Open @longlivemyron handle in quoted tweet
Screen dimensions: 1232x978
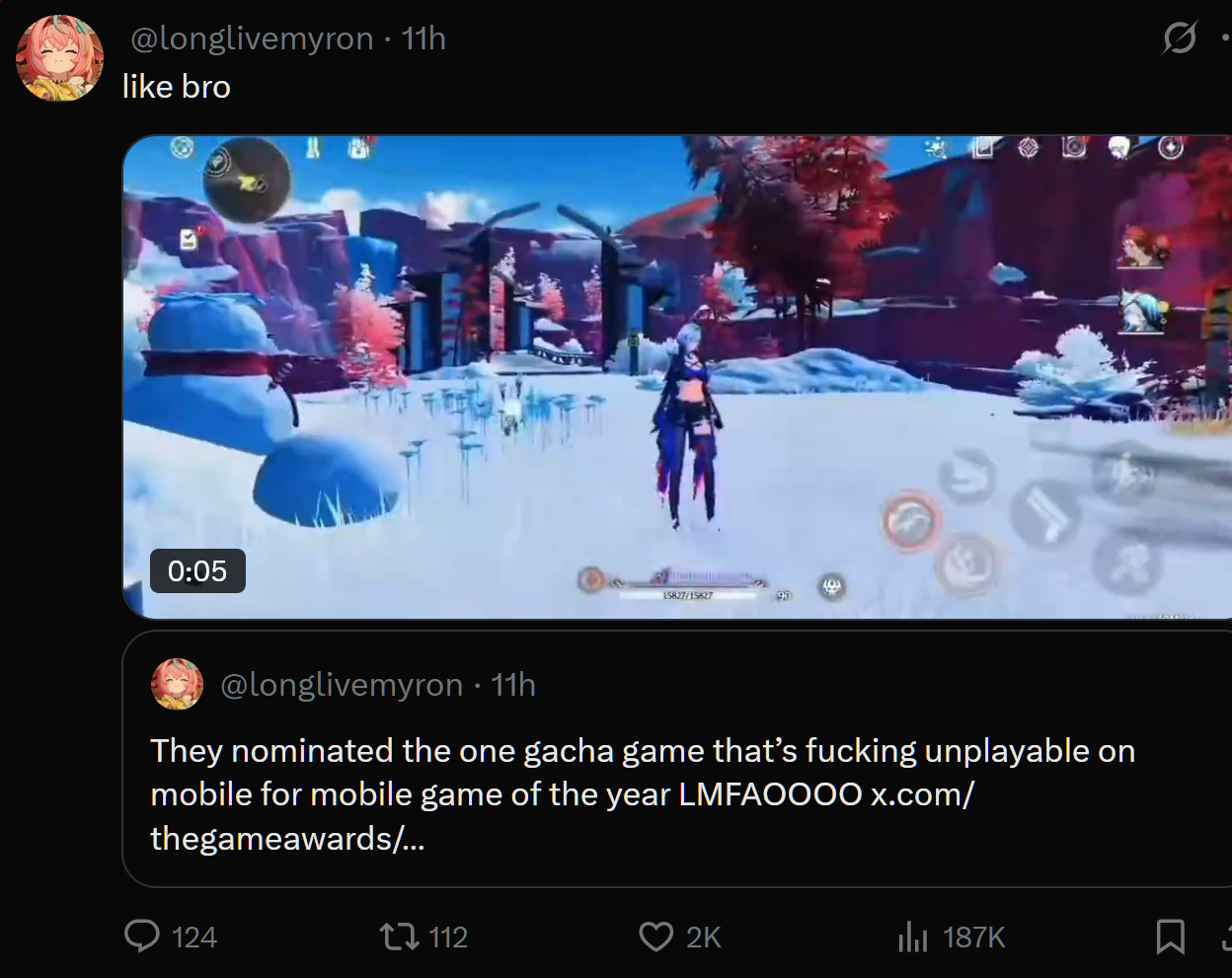342,685
